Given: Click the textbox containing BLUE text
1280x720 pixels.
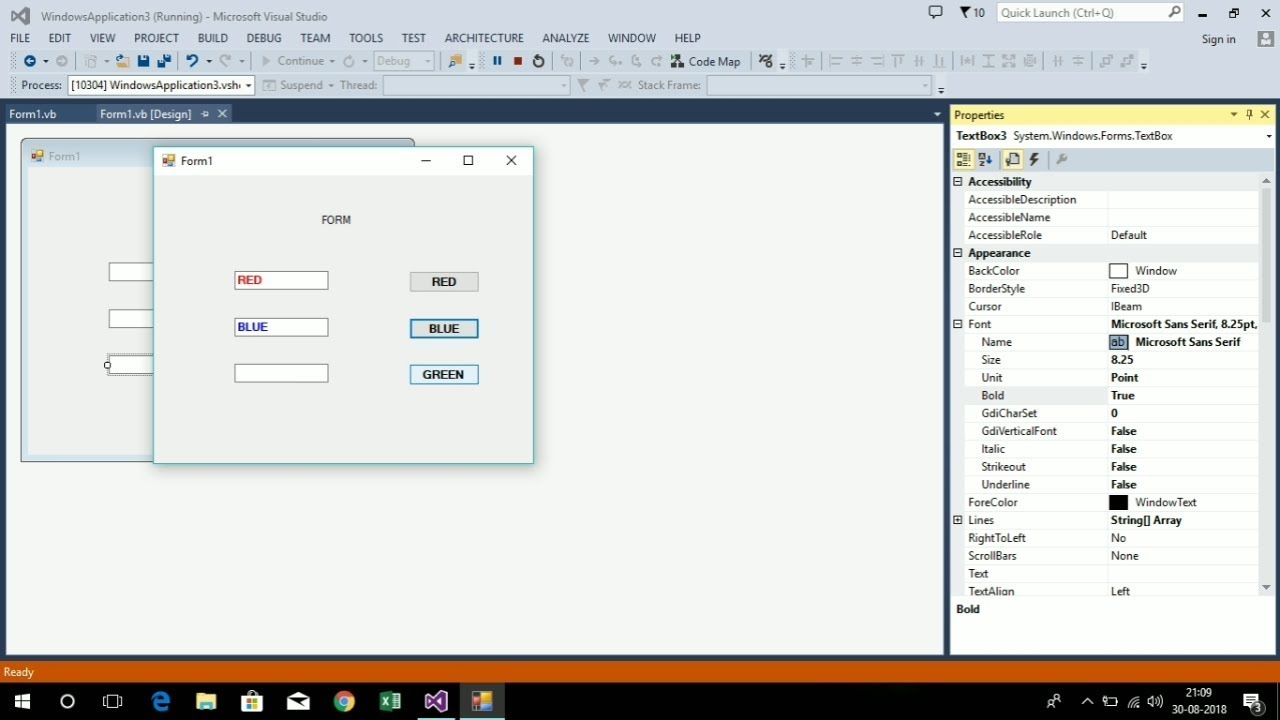Looking at the screenshot, I should coord(281,327).
